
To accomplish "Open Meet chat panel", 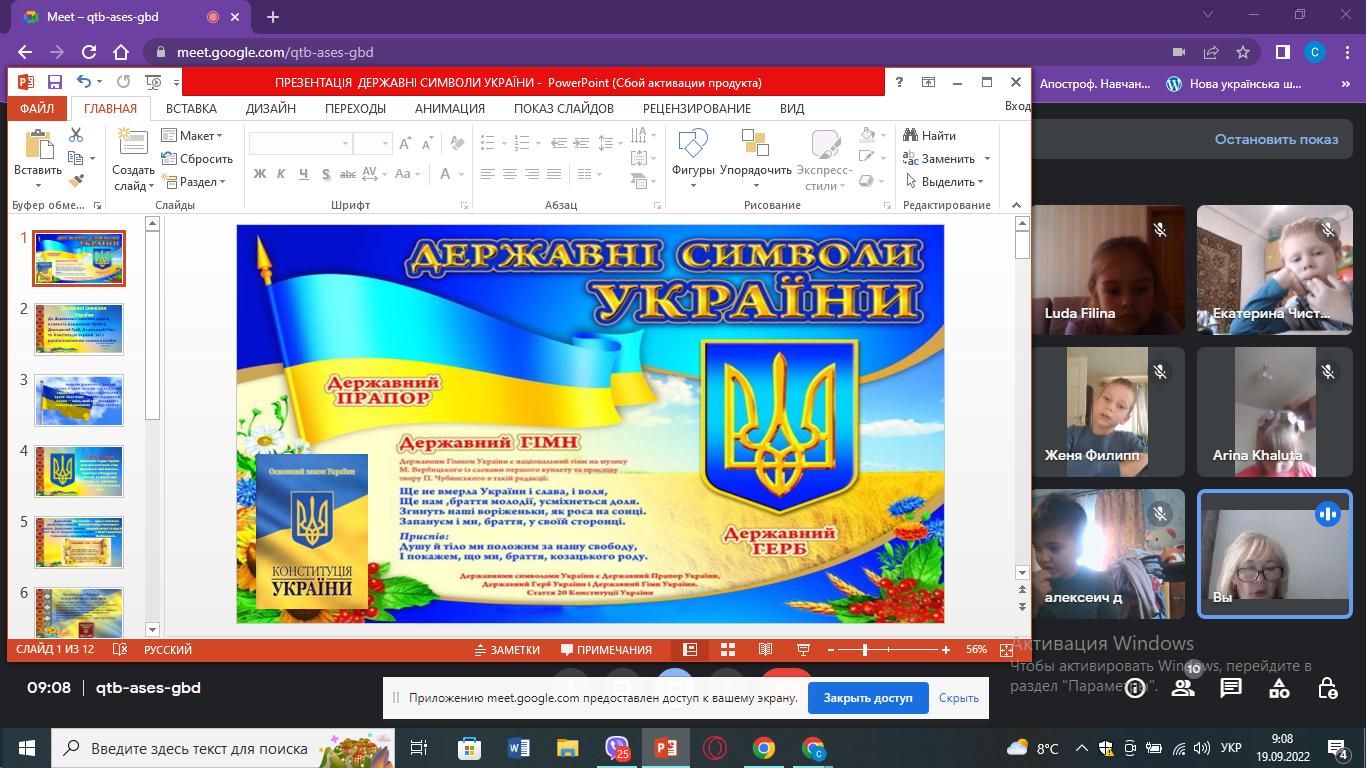I will (x=1231, y=688).
